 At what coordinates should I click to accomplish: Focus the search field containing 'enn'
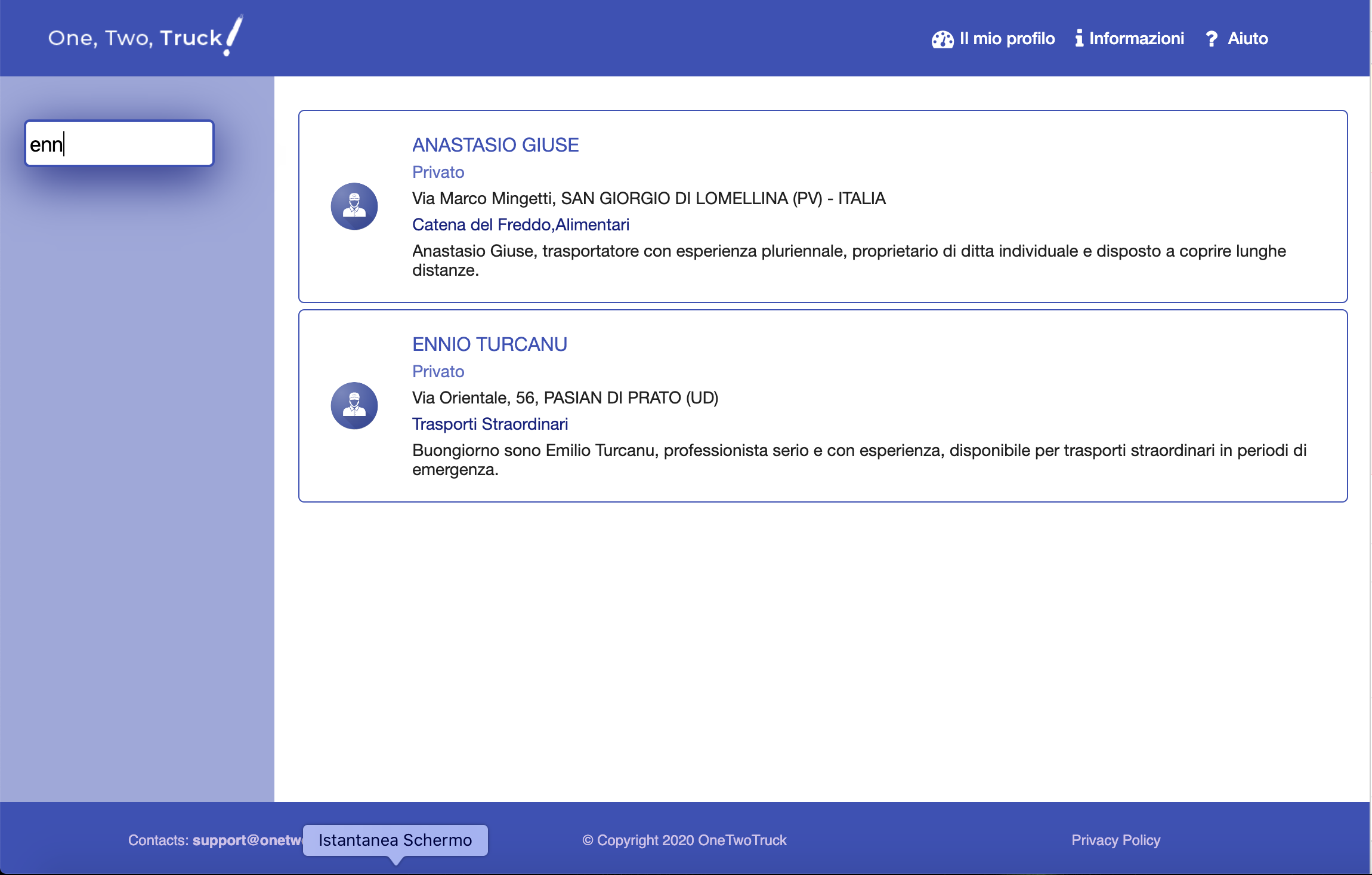point(119,144)
